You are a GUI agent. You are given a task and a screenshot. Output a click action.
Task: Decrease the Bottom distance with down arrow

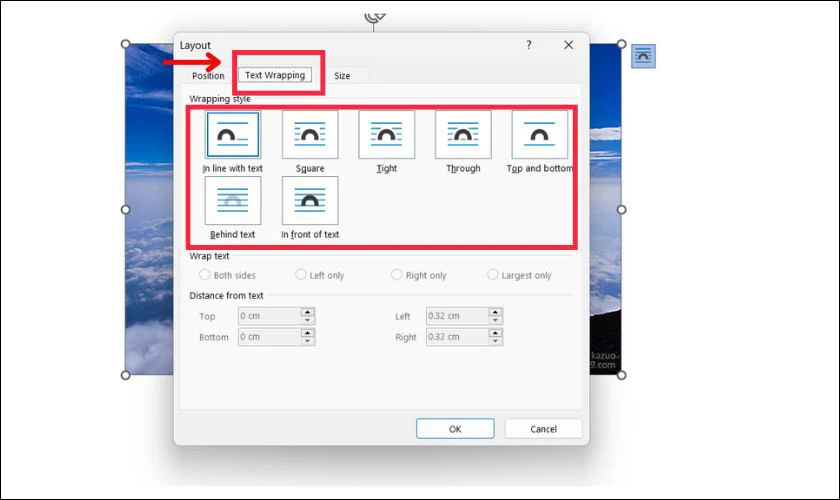pyautogui.click(x=308, y=341)
